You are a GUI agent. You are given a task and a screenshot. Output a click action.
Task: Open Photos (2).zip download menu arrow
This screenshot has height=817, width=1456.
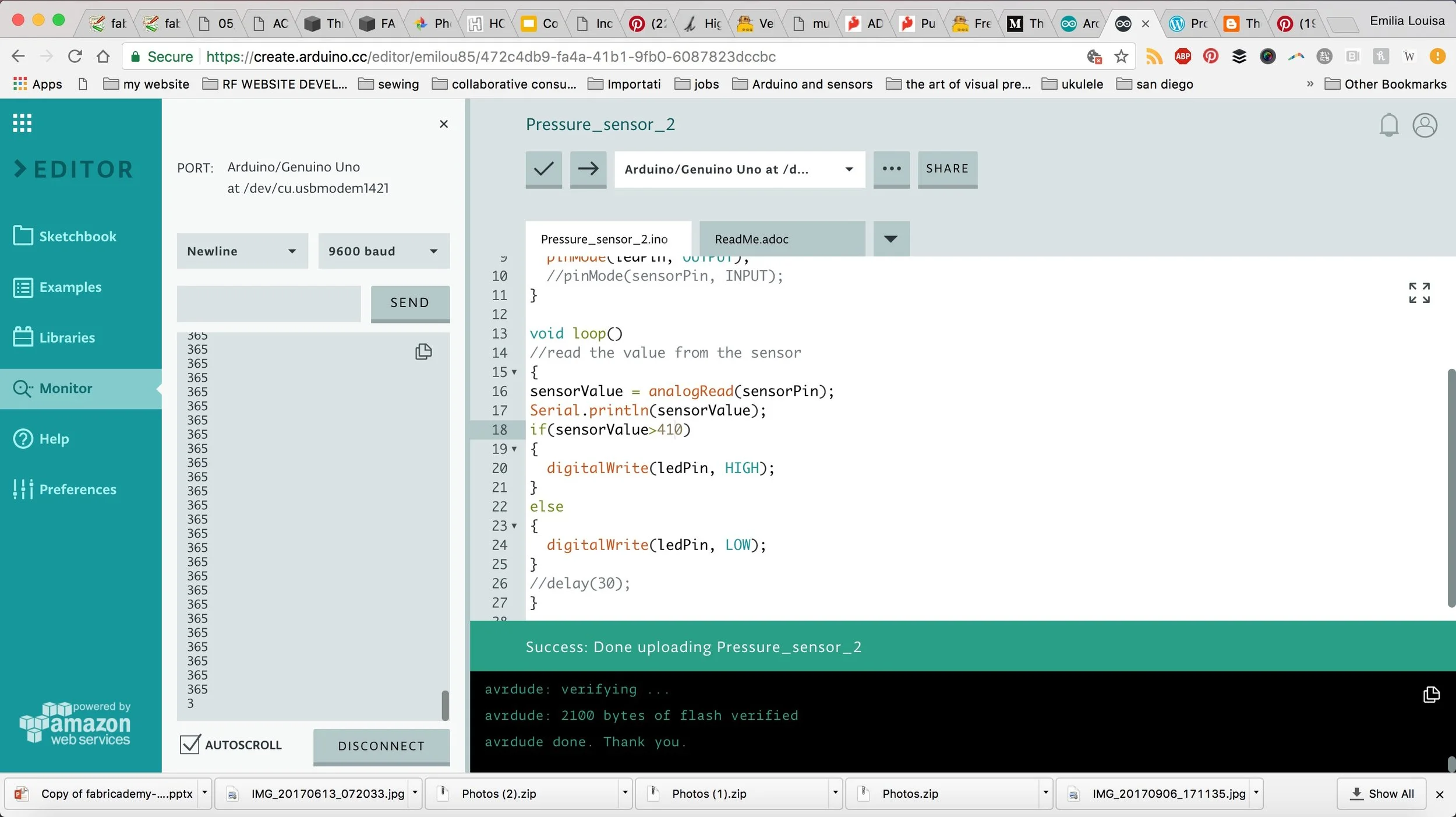625,793
